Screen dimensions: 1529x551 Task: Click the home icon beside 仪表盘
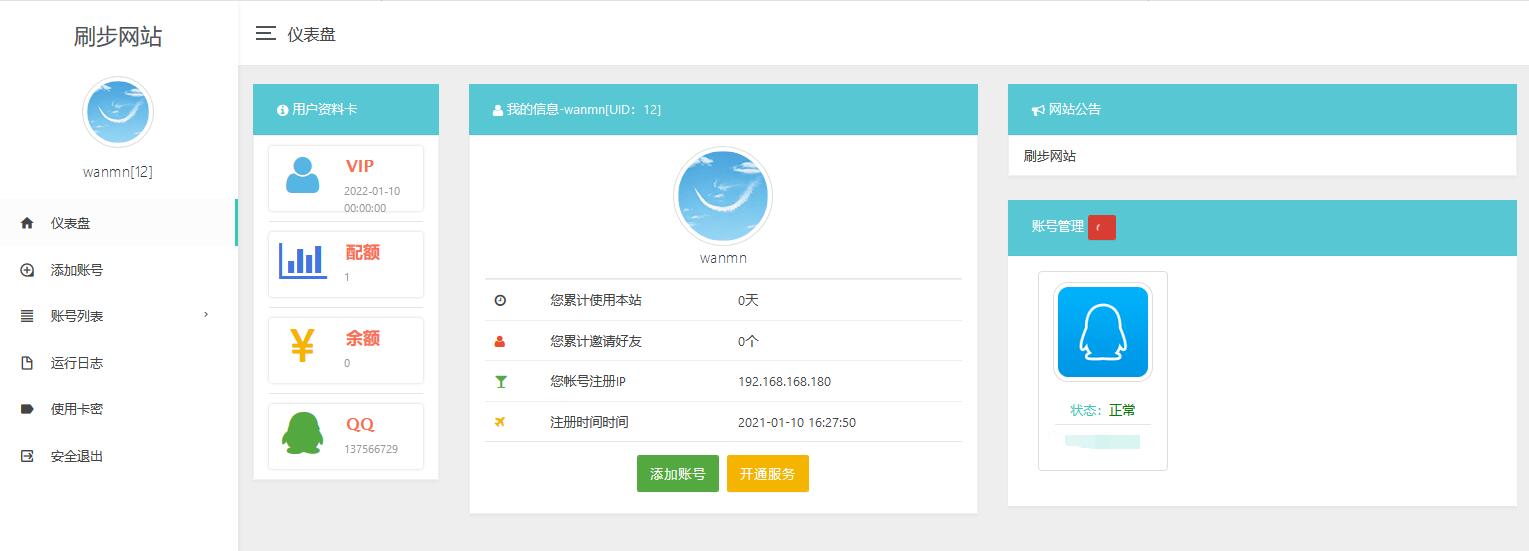[27, 223]
